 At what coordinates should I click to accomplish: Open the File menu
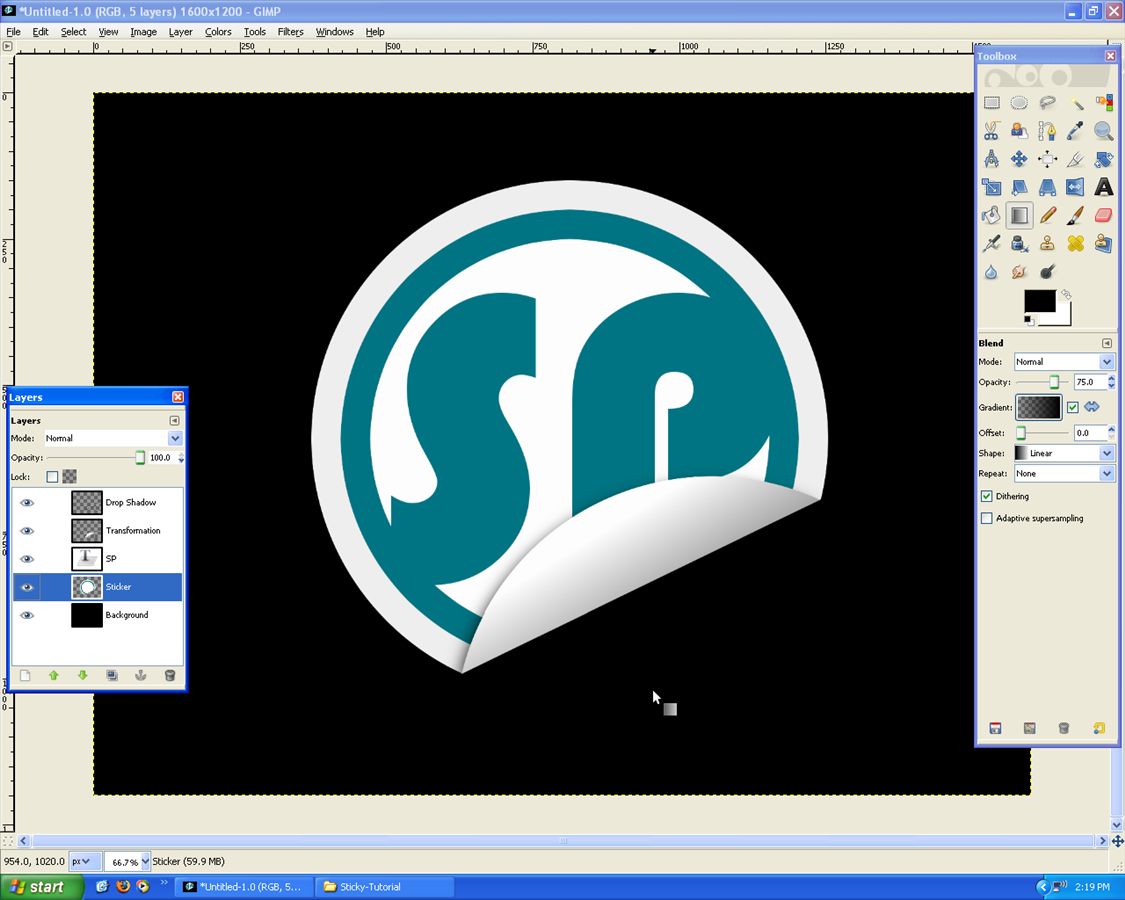[x=13, y=32]
